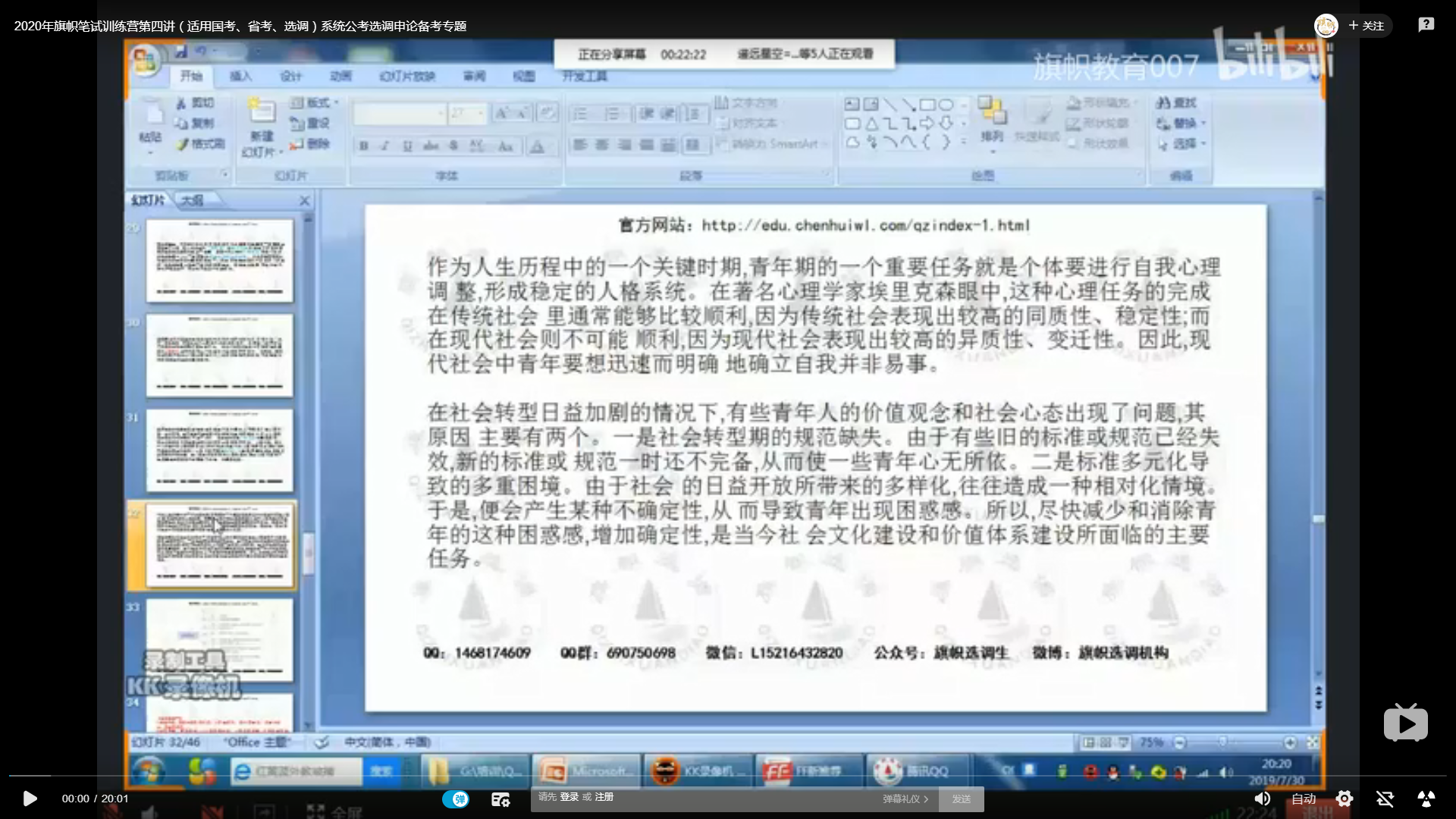Open the help feedback icon

click(x=1426, y=25)
